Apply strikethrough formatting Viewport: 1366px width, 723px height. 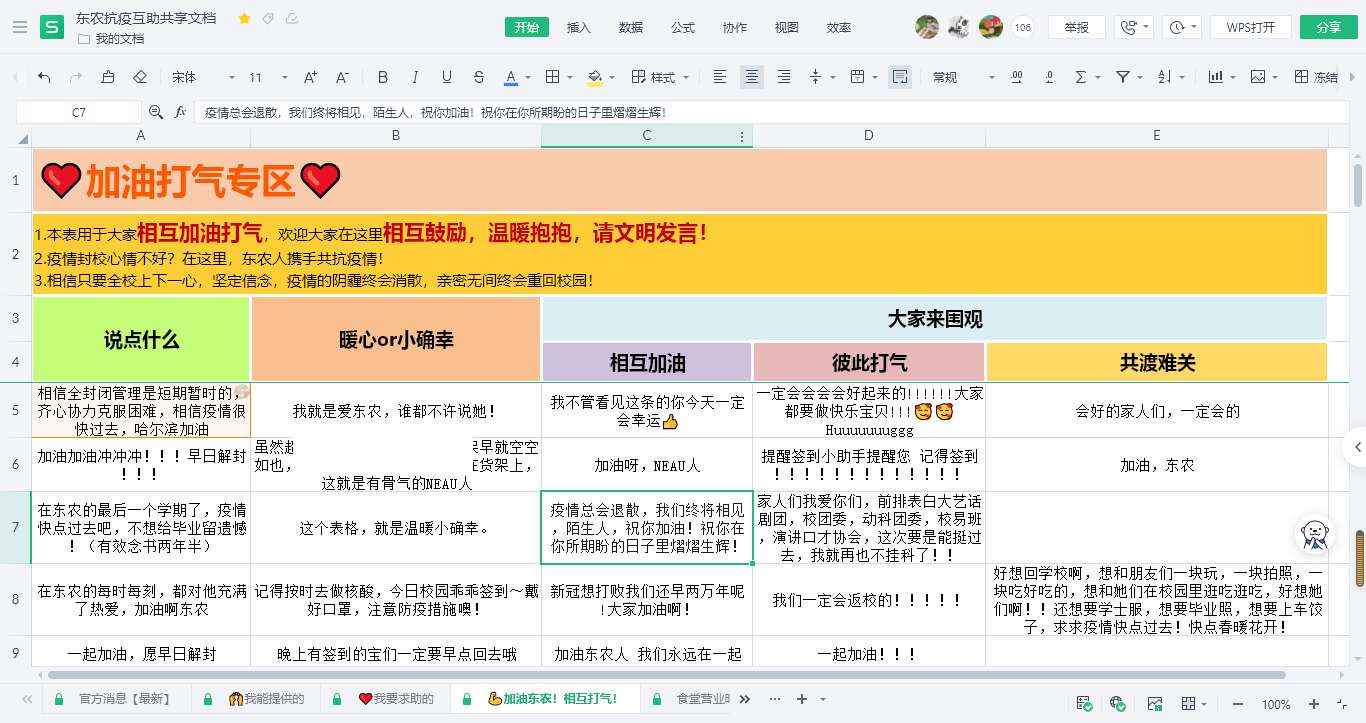(x=479, y=77)
